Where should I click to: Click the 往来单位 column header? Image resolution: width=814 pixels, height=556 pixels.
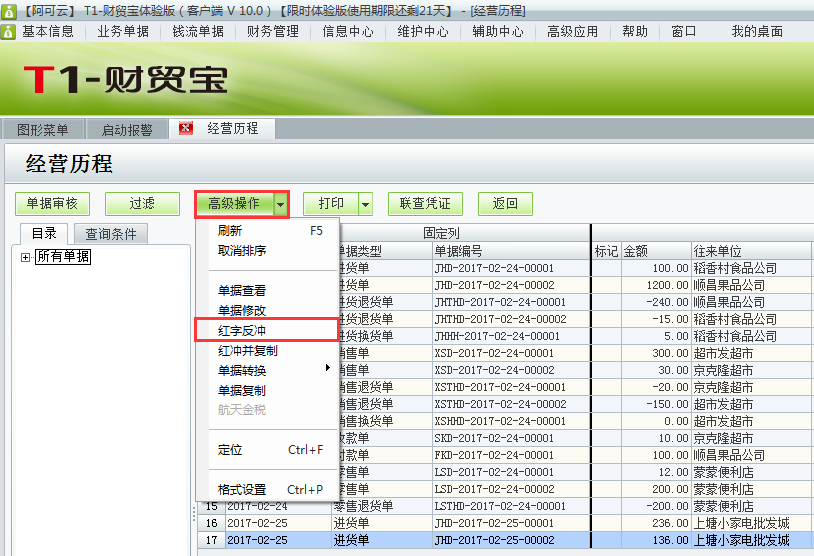[x=753, y=251]
